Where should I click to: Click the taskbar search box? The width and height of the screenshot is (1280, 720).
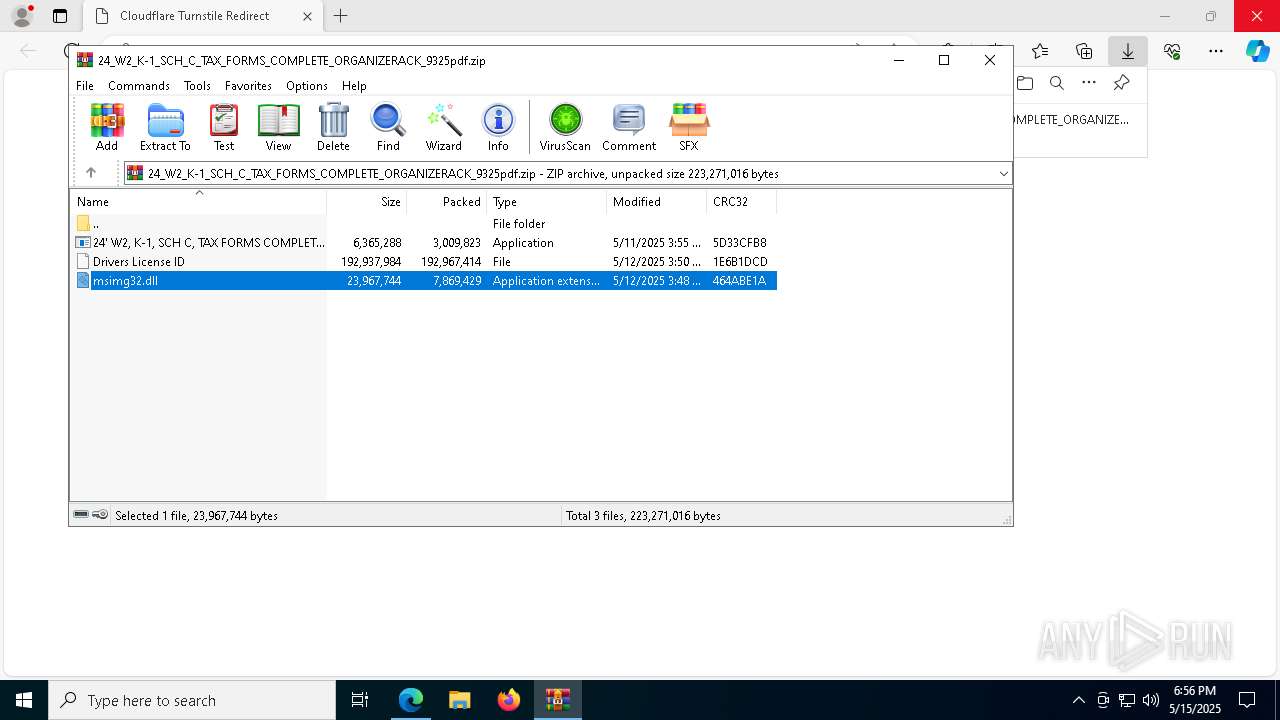(192, 700)
